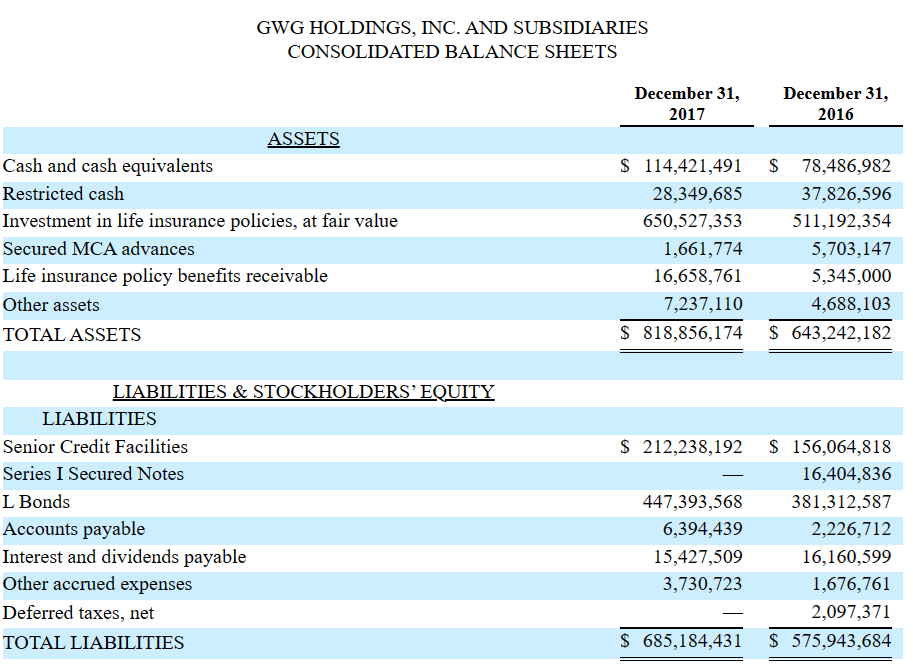Select the value 114,421,491

click(693, 166)
